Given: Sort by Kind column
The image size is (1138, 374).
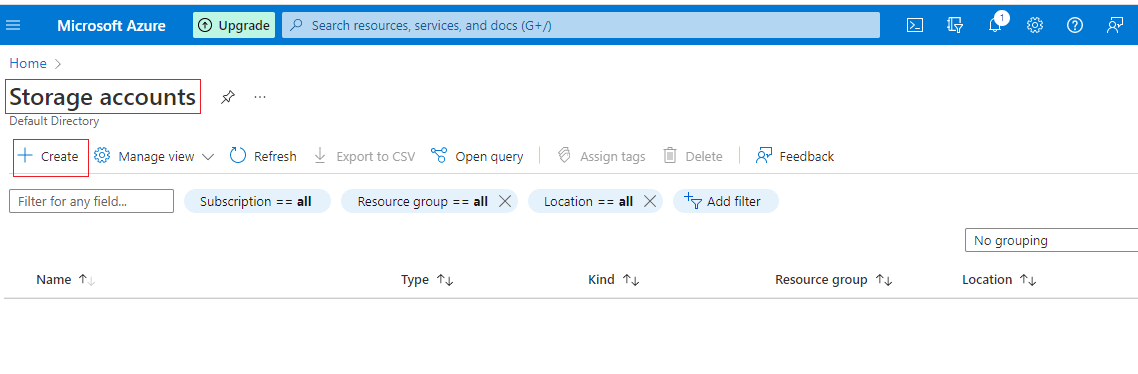Looking at the screenshot, I should pyautogui.click(x=614, y=280).
